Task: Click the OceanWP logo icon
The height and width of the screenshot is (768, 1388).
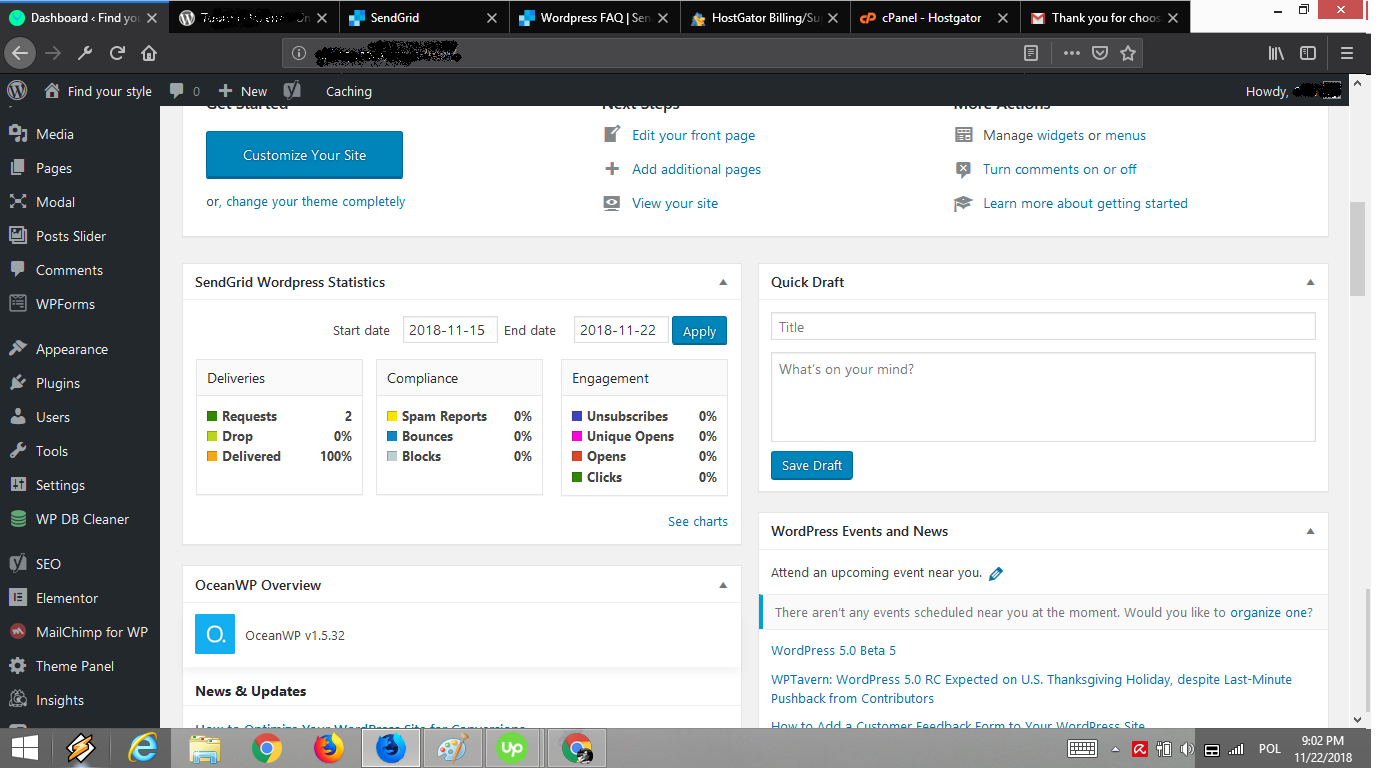Action: click(215, 634)
